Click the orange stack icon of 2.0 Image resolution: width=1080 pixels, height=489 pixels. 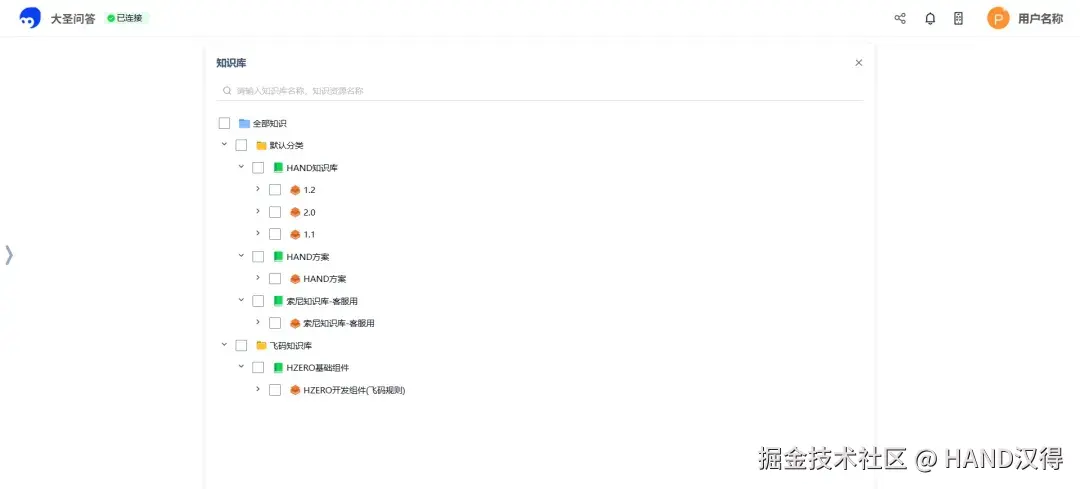[295, 212]
